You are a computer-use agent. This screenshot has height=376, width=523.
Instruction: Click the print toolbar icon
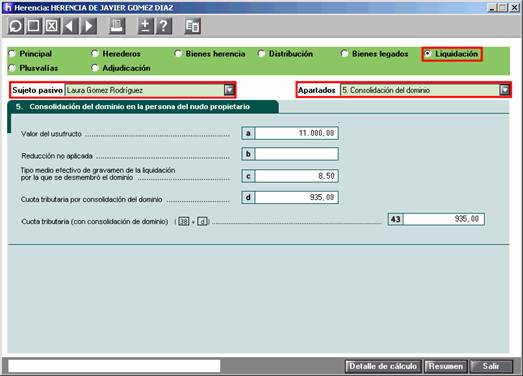117,26
